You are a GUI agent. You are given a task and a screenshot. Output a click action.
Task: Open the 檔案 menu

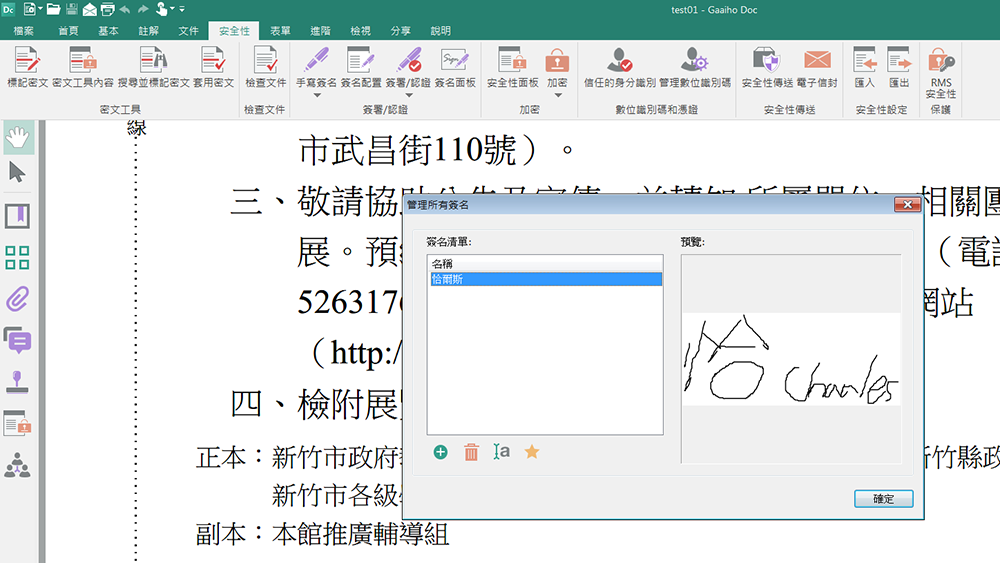tap(23, 31)
